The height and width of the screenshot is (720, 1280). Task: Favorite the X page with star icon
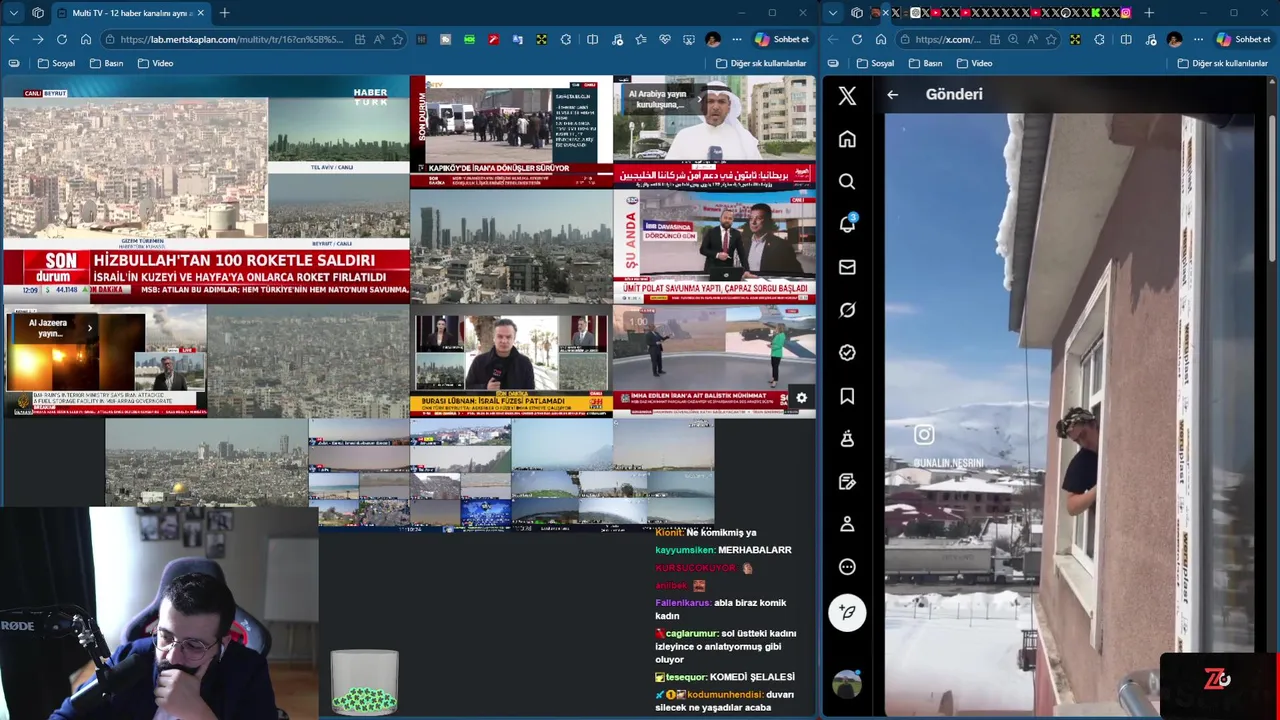point(1051,40)
